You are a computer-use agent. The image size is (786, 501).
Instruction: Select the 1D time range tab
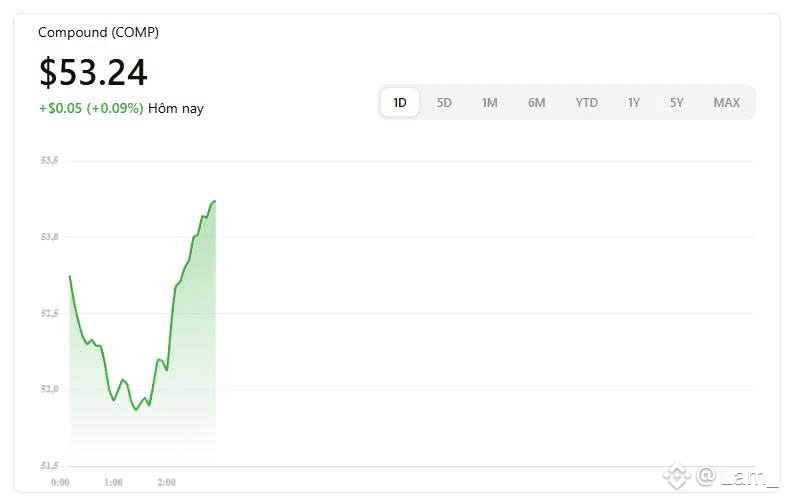[400, 102]
